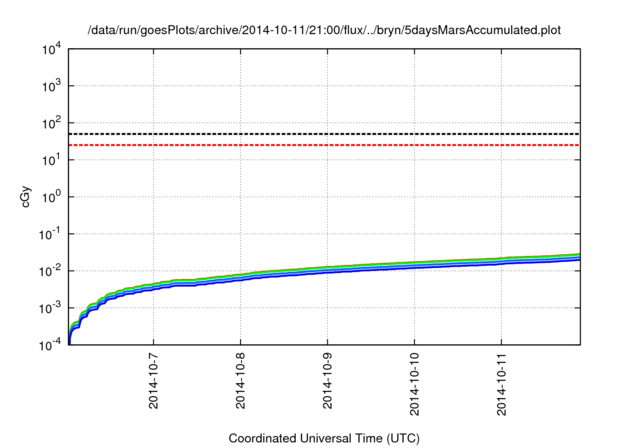Click the 2014-10-8 date tick label
This screenshot has width=640, height=448.
click(x=240, y=381)
